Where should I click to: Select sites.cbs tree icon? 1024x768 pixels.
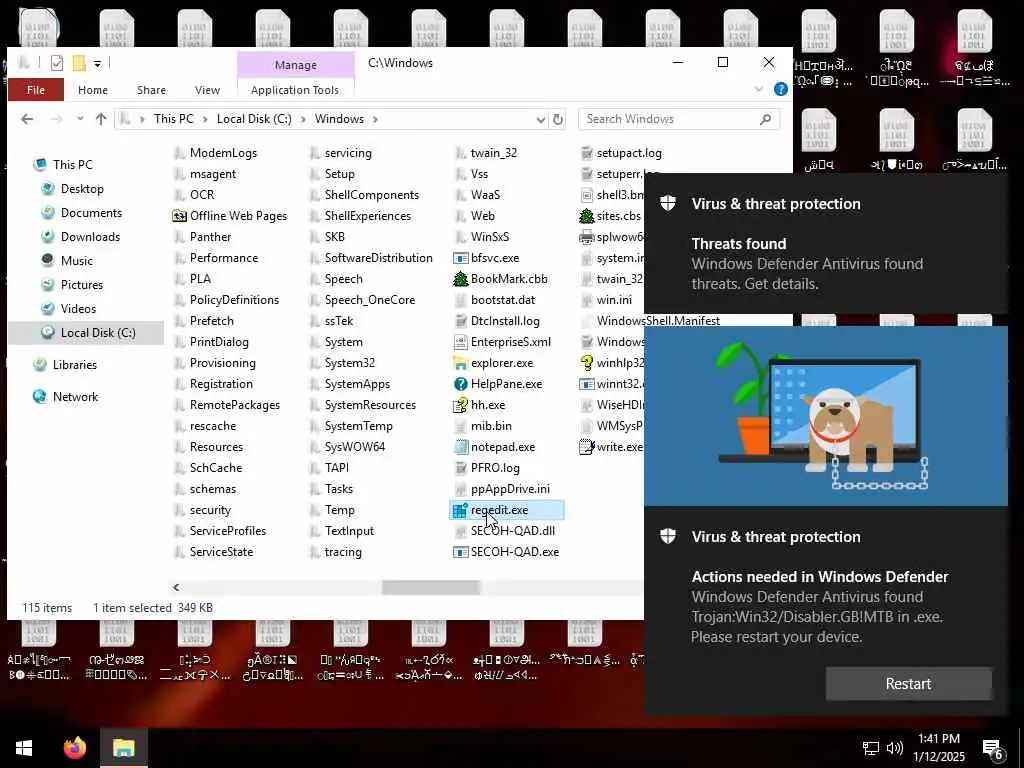[586, 216]
